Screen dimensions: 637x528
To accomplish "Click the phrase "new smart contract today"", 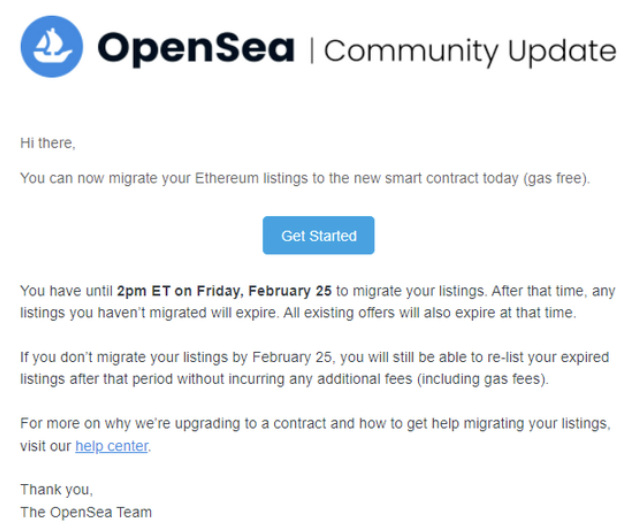I will 433,178.
